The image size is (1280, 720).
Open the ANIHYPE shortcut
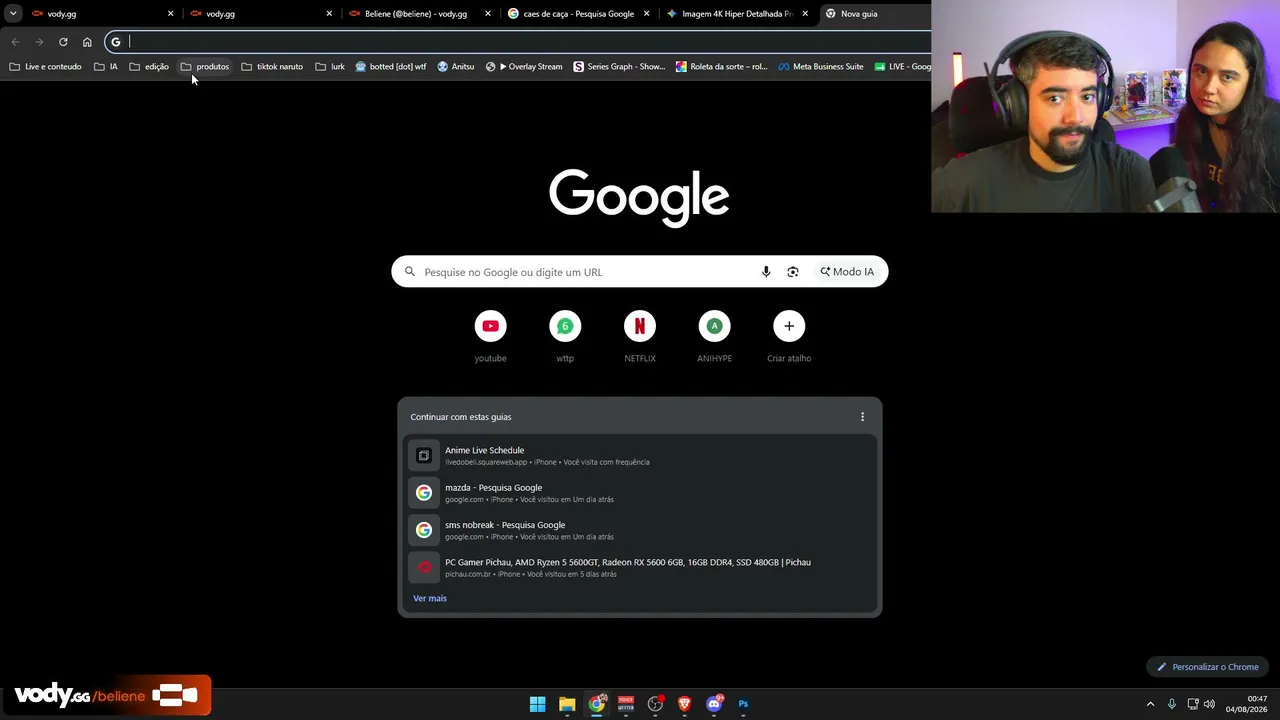714,336
